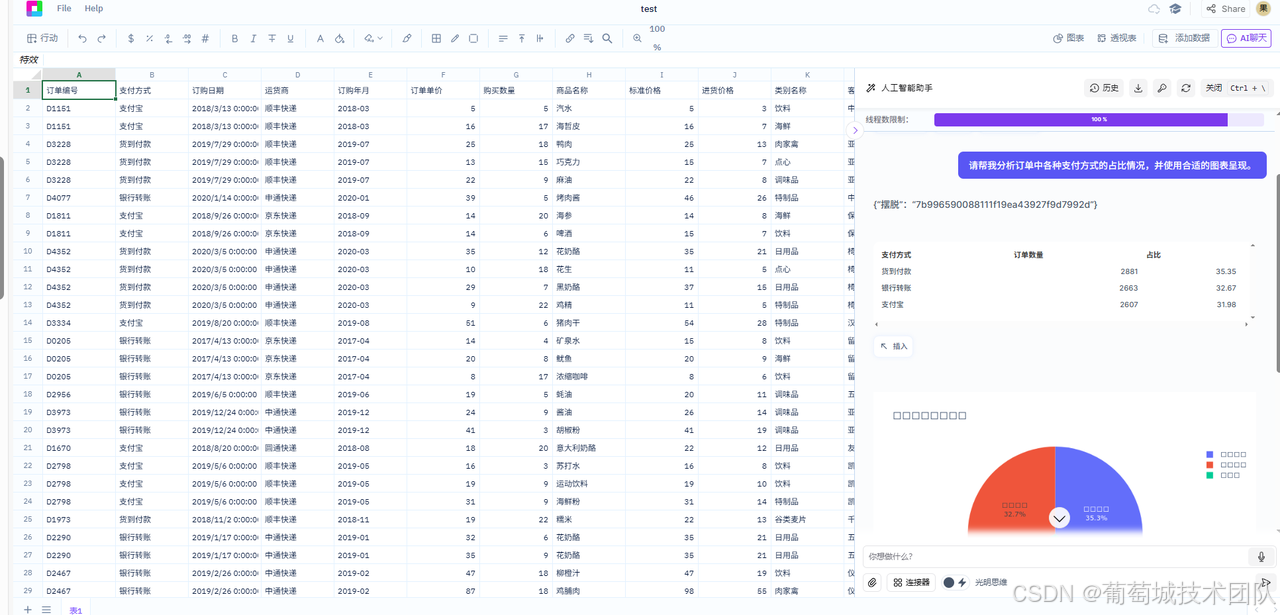Image resolution: width=1280 pixels, height=615 pixels.
Task: Apply currency format with dollar icon
Action: pyautogui.click(x=131, y=38)
